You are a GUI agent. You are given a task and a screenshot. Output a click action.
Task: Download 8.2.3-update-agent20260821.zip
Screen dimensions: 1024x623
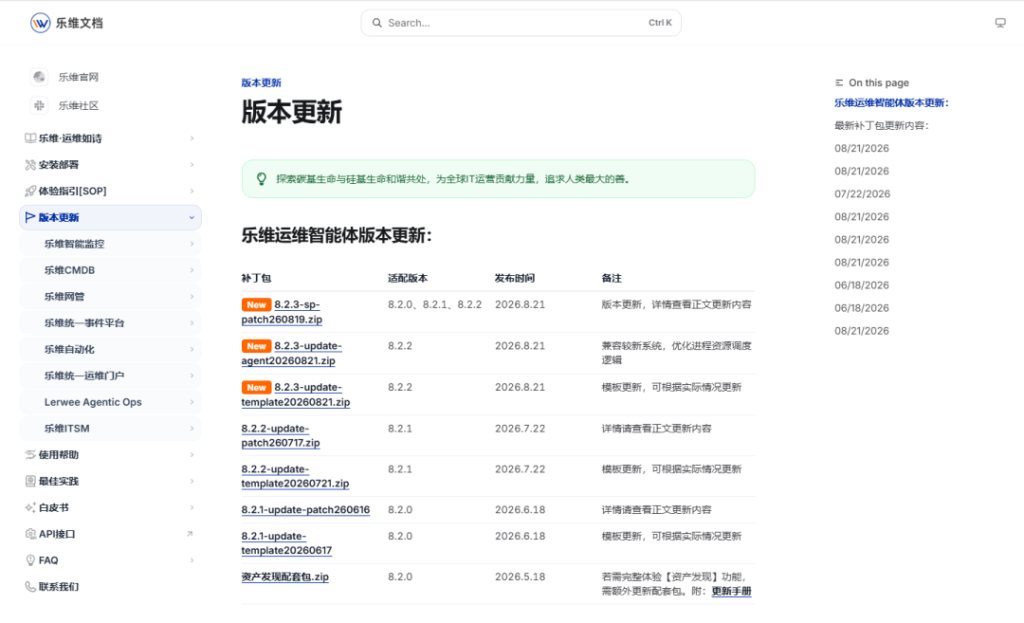point(292,353)
